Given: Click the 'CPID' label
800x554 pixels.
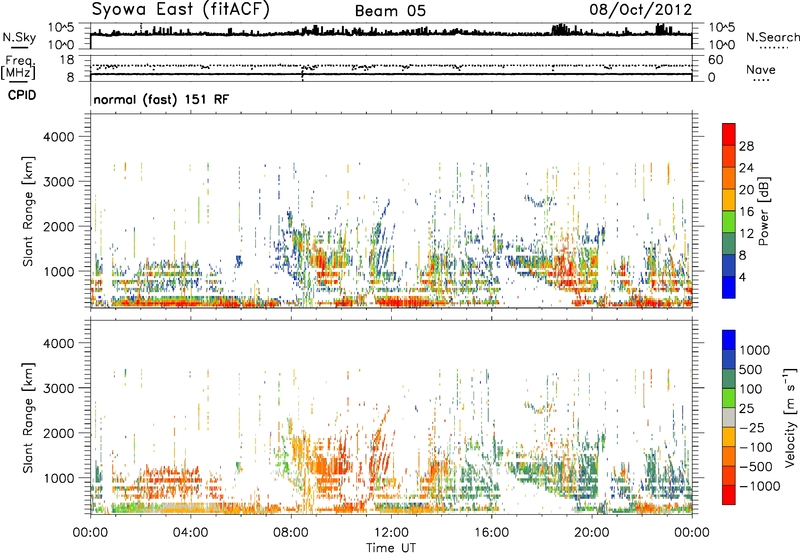Looking at the screenshot, I should 21,95.
